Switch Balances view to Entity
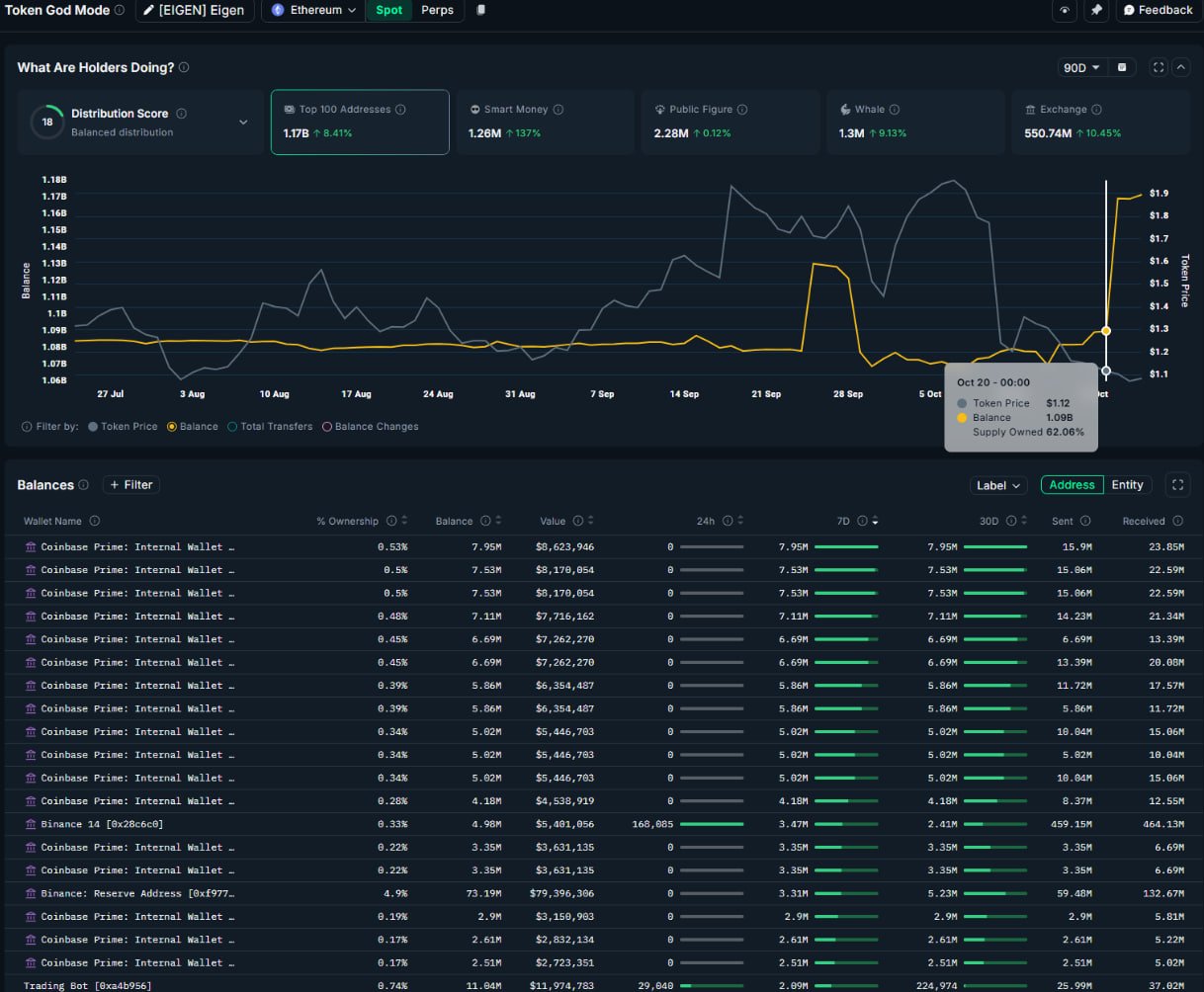Image resolution: width=1204 pixels, height=992 pixels. [x=1127, y=485]
